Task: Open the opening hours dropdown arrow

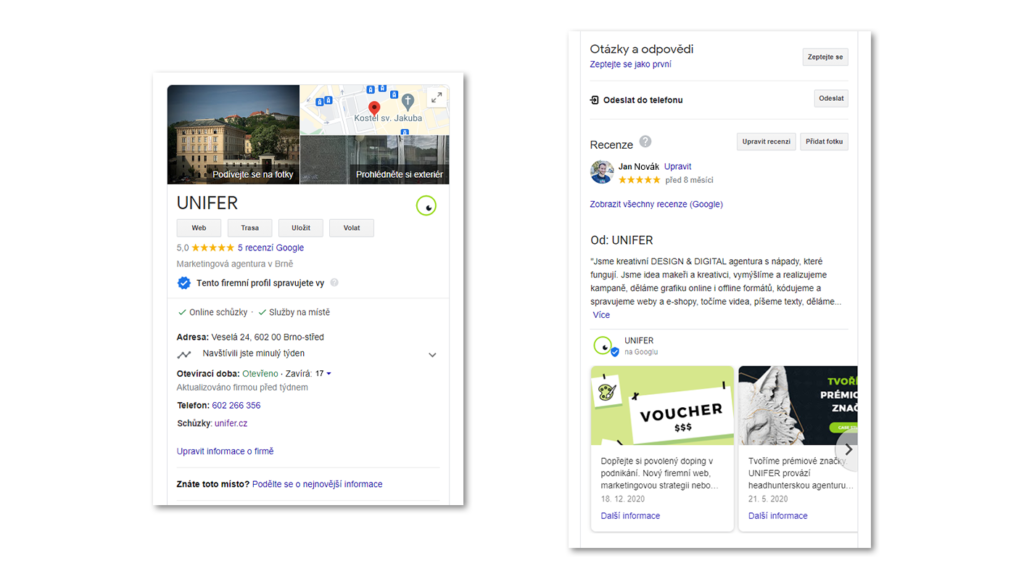Action: [x=329, y=374]
